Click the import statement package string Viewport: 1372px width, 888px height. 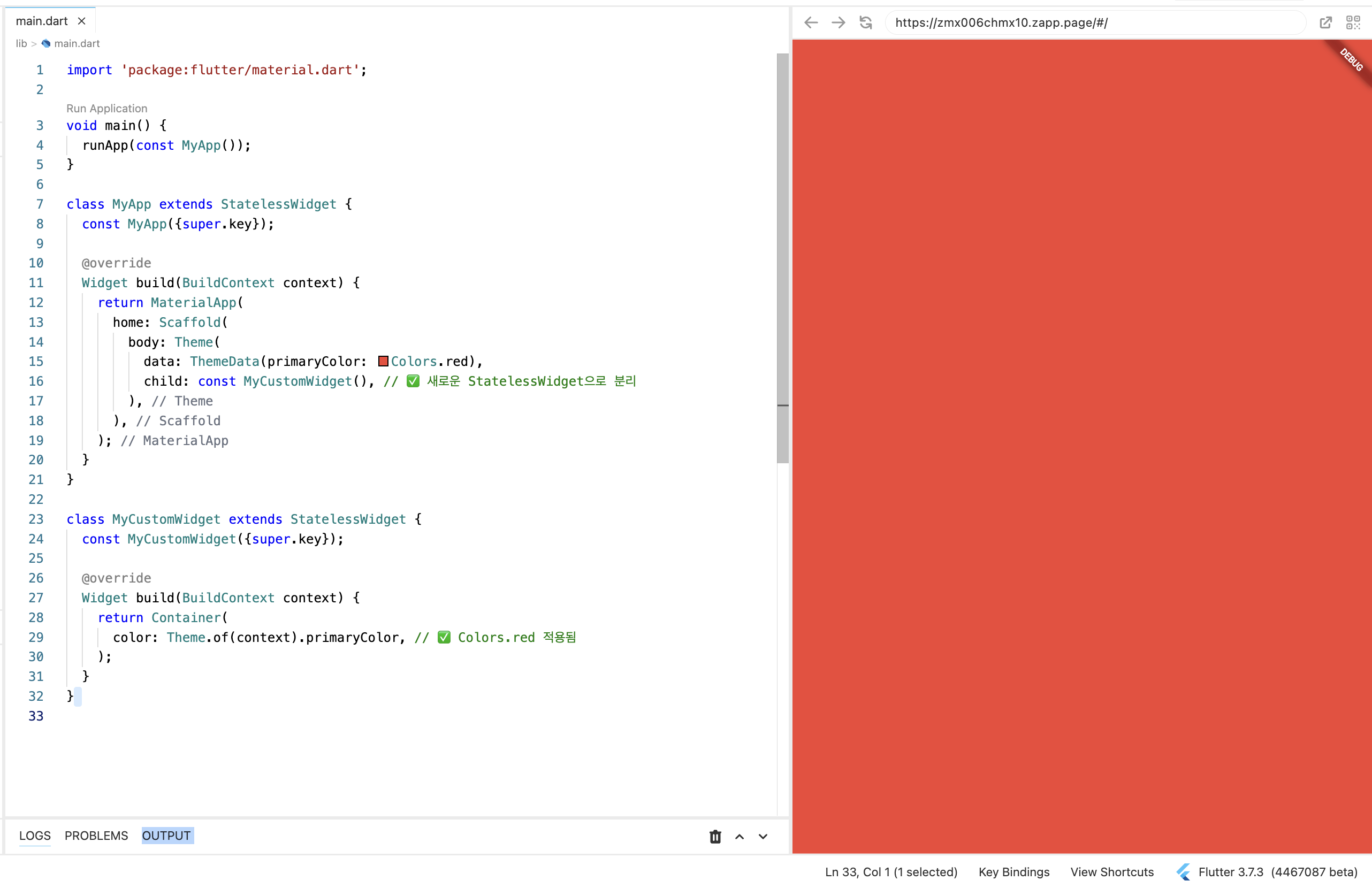coord(240,70)
